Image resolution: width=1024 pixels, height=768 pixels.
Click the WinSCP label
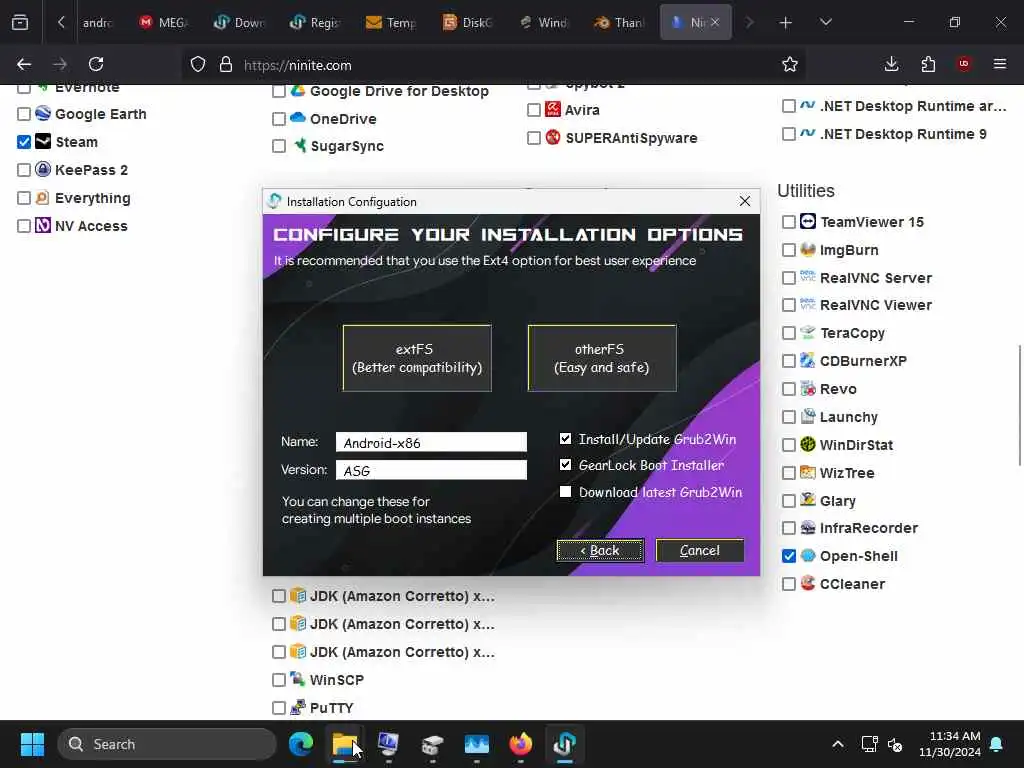tap(337, 680)
